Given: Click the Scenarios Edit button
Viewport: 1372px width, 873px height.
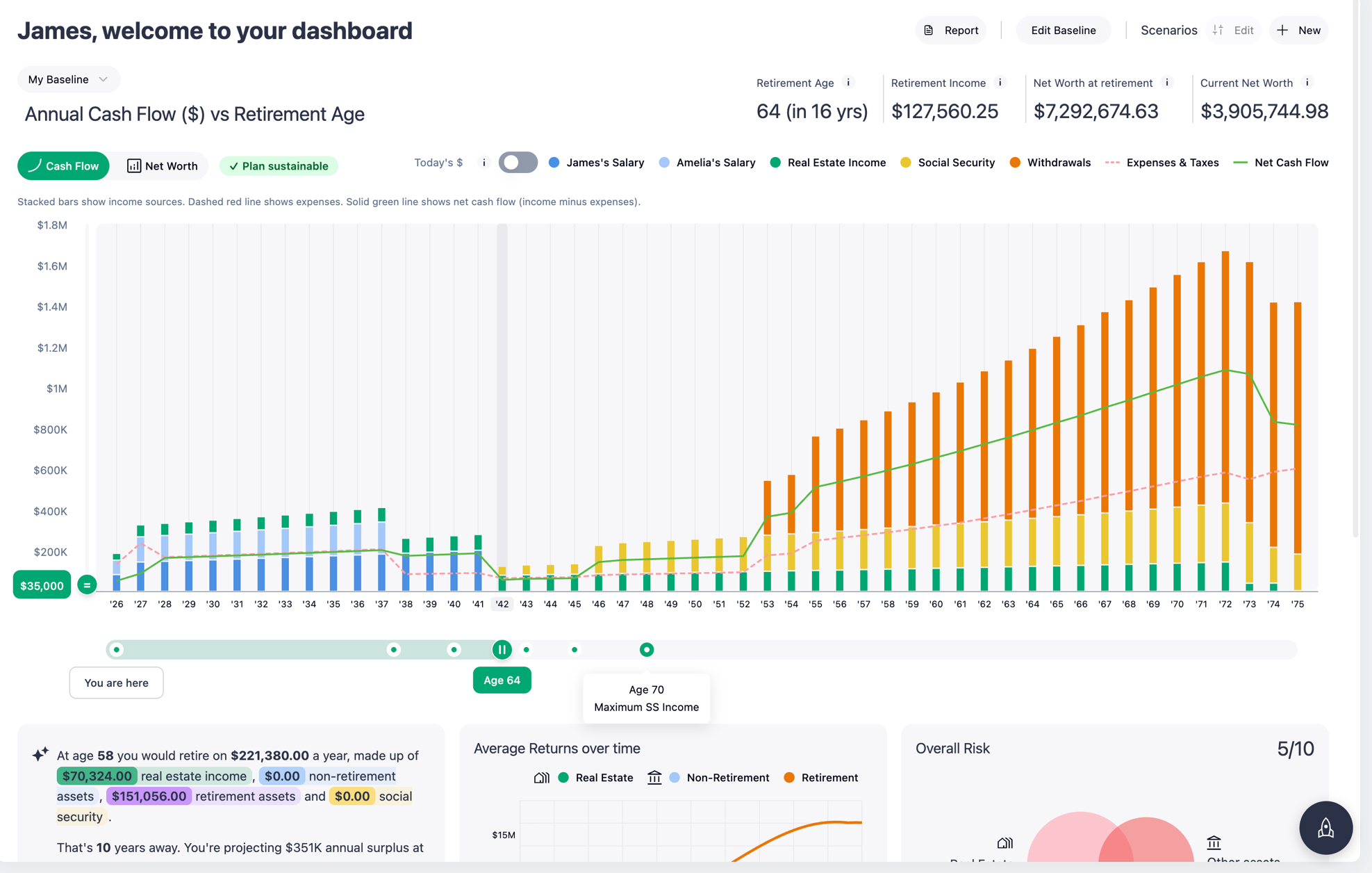Looking at the screenshot, I should (1233, 31).
